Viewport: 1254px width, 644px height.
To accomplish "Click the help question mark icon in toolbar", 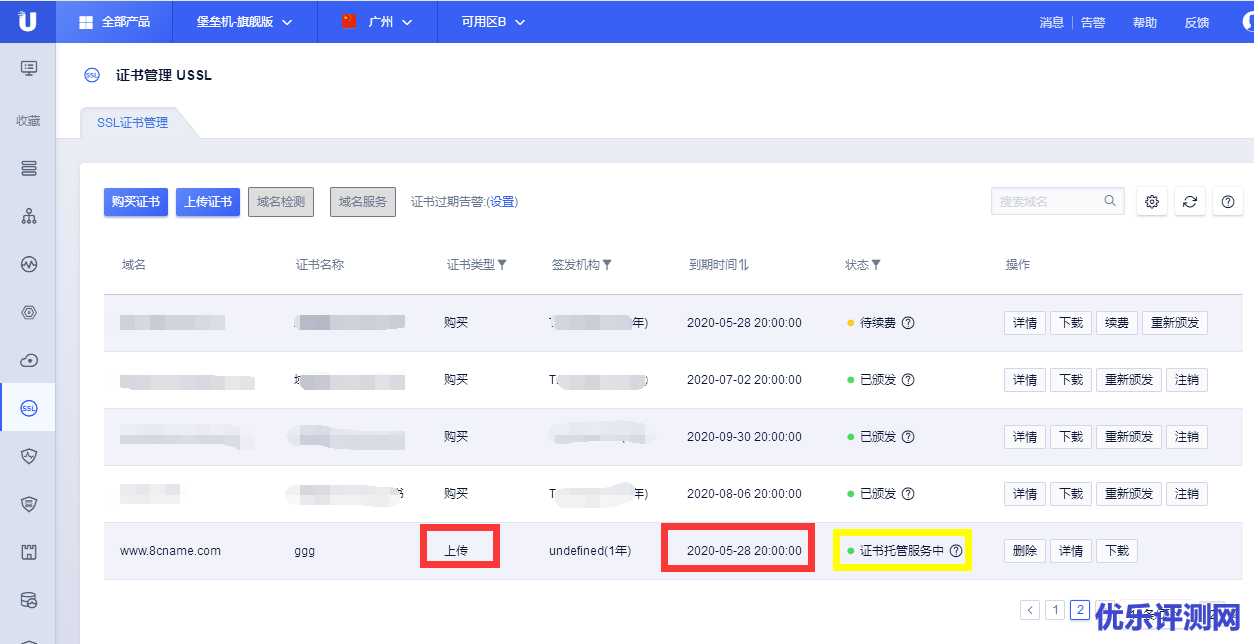I will pyautogui.click(x=1228, y=202).
